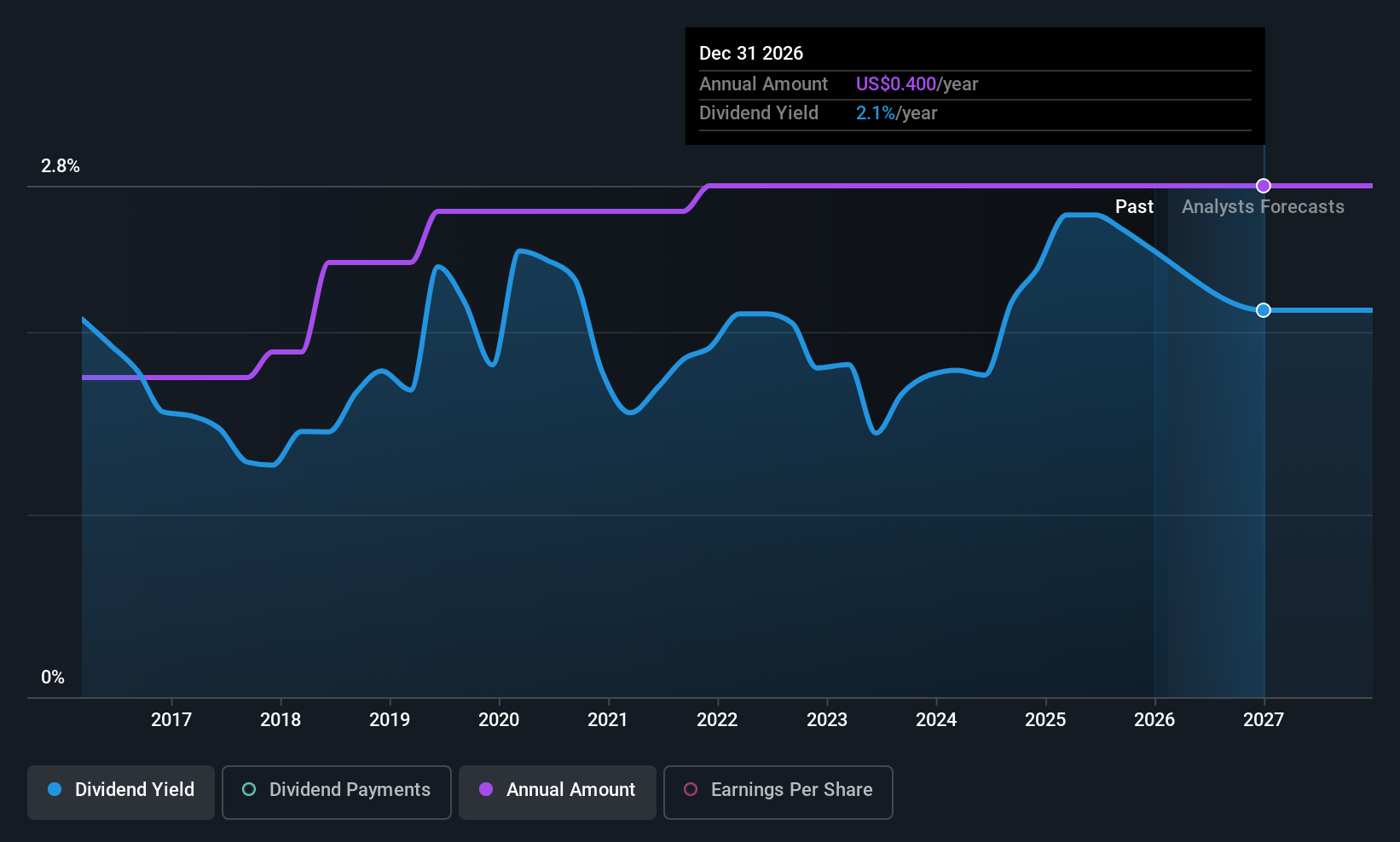Click the Past label on chart
1400x842 pixels.
coord(1134,207)
